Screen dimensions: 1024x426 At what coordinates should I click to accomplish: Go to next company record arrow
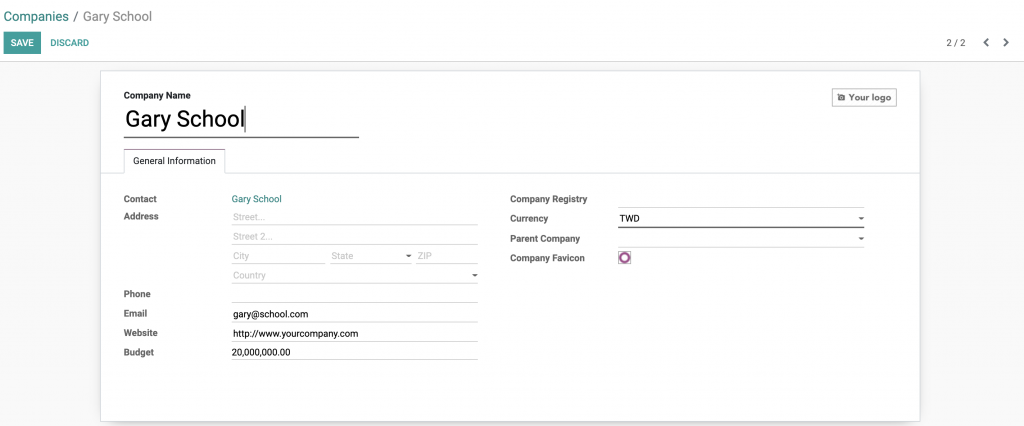coord(1006,43)
